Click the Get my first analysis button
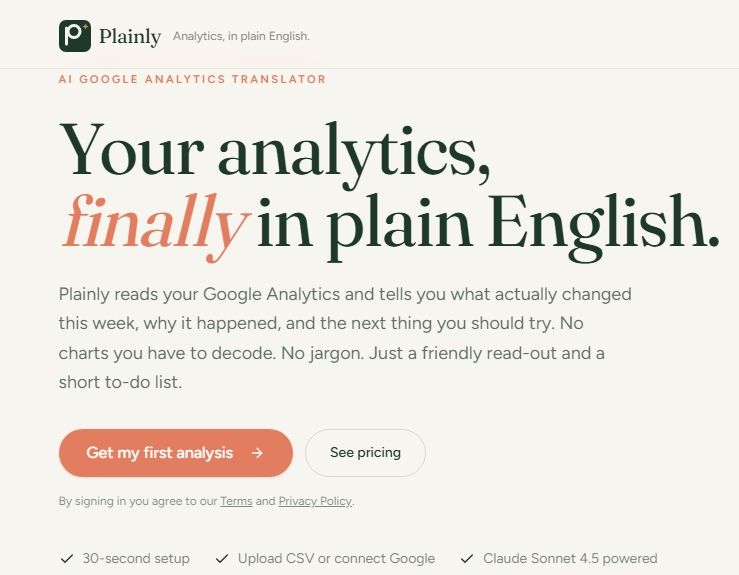The width and height of the screenshot is (739, 575). (x=176, y=452)
